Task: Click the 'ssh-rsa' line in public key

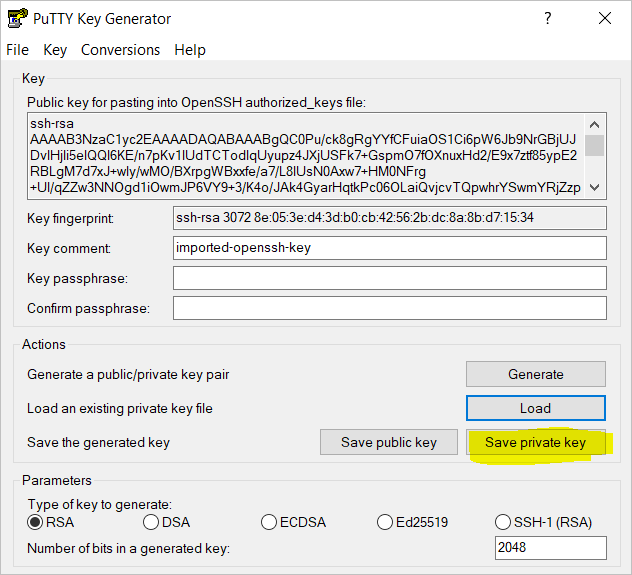Action: 52,123
